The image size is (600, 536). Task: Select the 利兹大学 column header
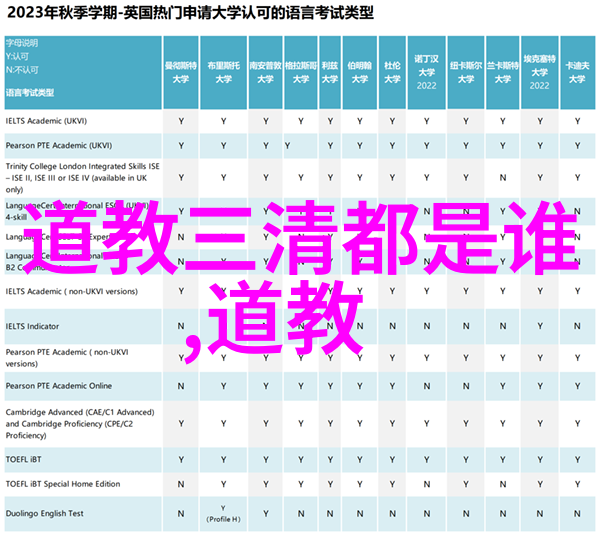click(330, 72)
